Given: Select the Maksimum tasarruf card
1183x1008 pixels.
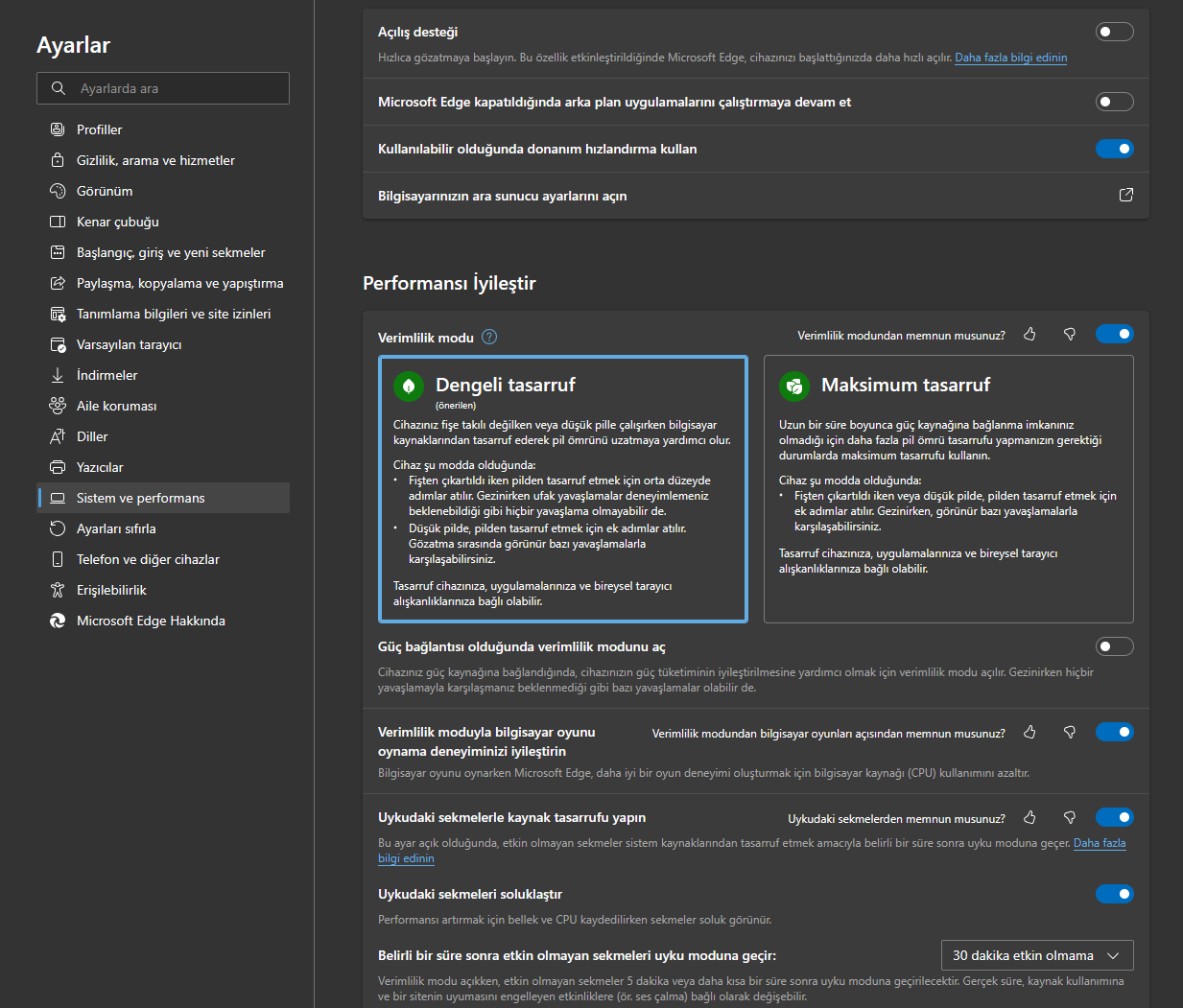Looking at the screenshot, I should coord(949,489).
